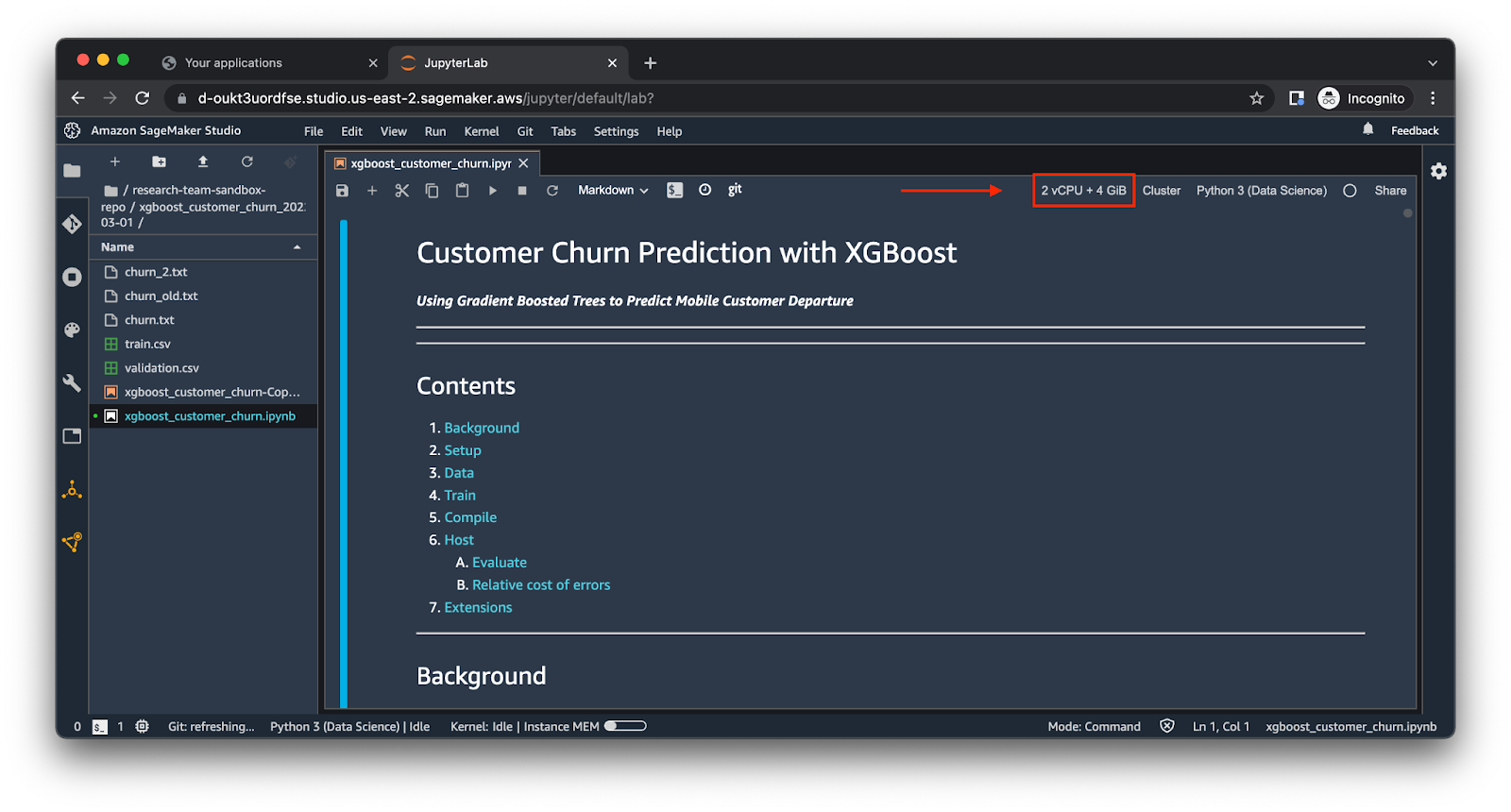The image size is (1511, 812).
Task: Click the cut cell scissors icon
Action: [x=401, y=191]
